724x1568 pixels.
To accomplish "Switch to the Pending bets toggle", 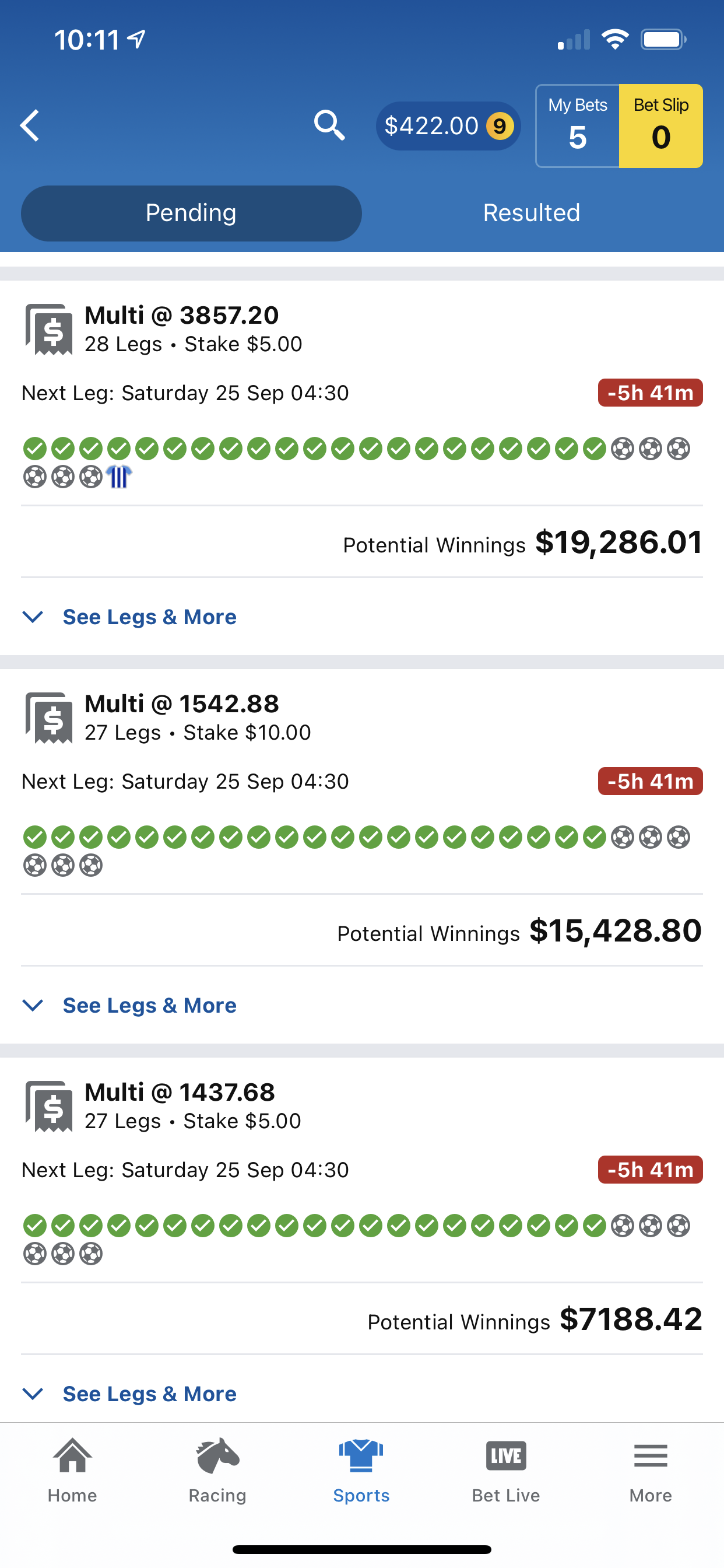I will click(x=191, y=213).
